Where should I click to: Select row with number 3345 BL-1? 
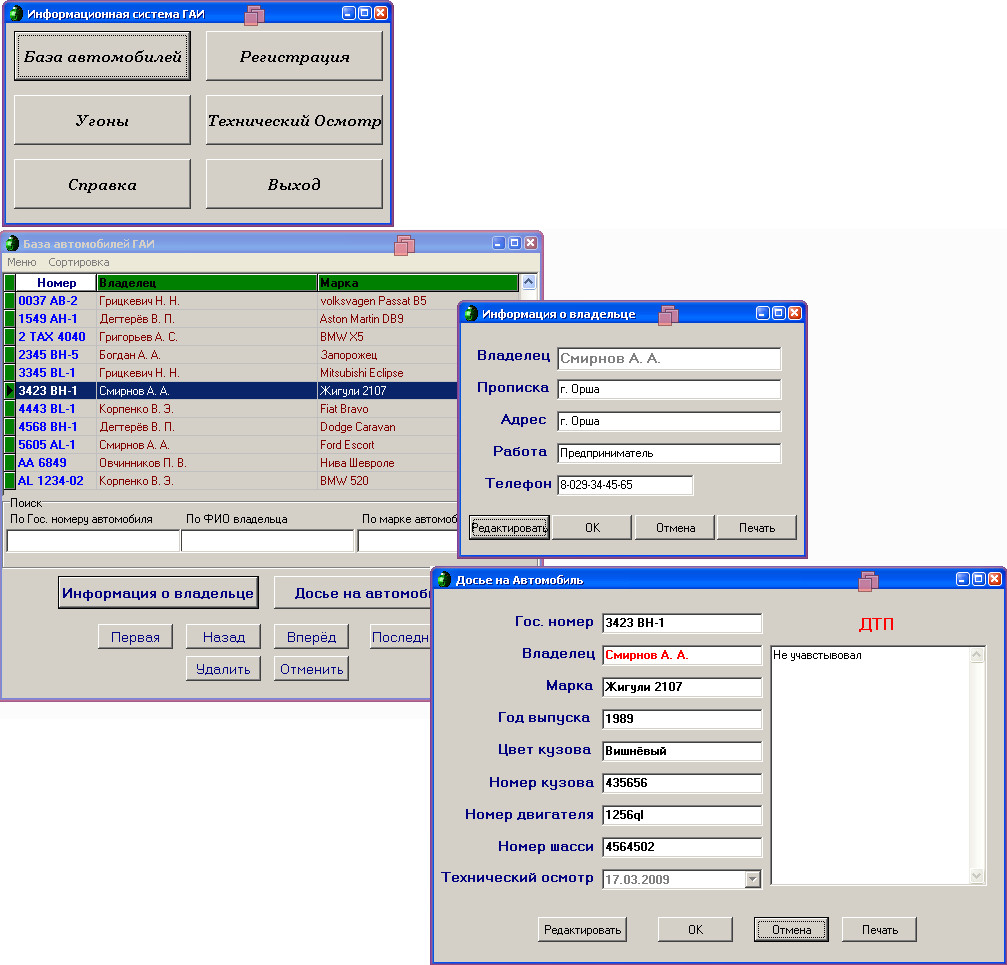click(231, 372)
